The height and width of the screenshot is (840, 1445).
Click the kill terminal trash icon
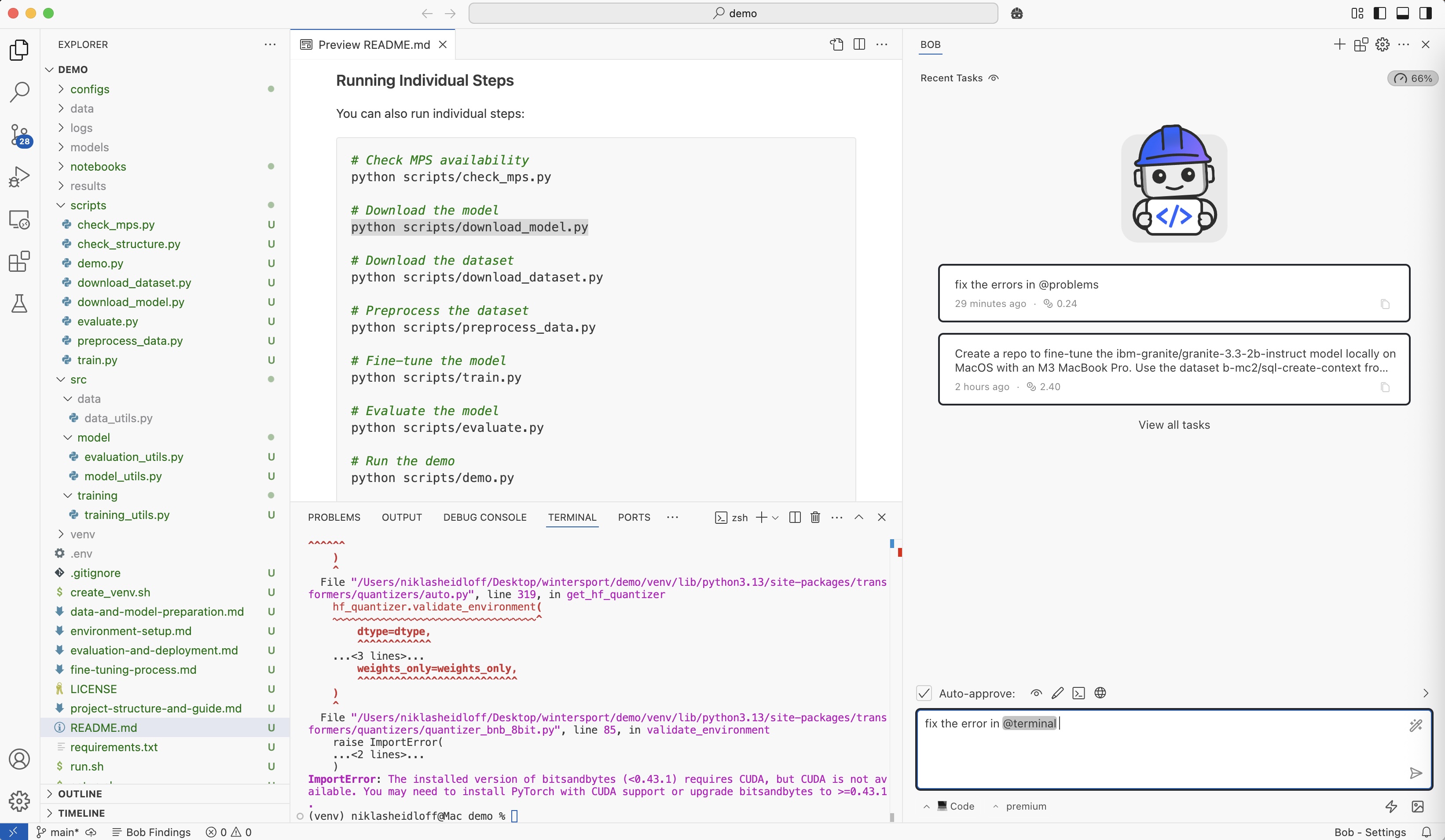click(815, 517)
